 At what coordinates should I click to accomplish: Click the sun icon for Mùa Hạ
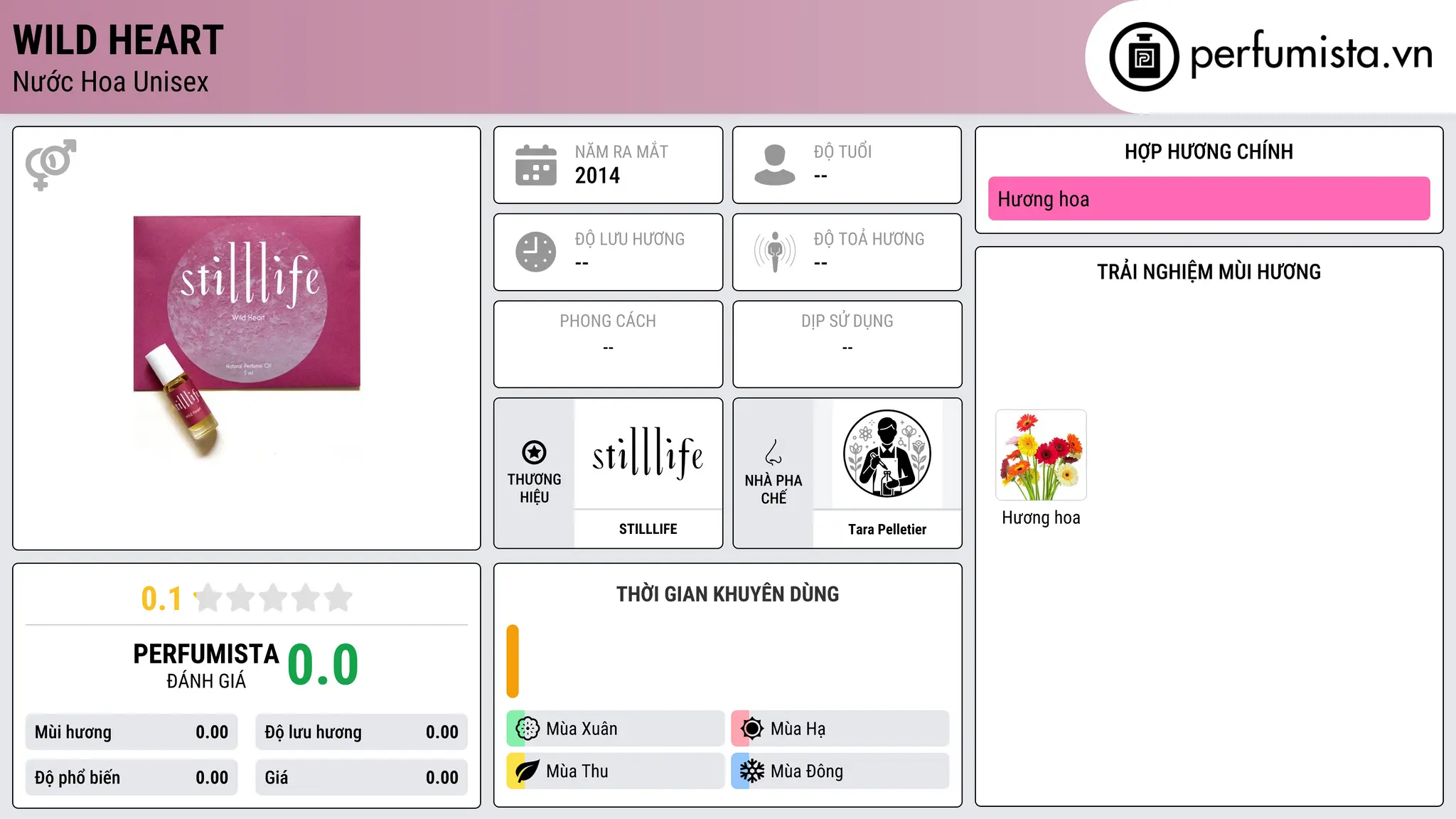tap(752, 729)
